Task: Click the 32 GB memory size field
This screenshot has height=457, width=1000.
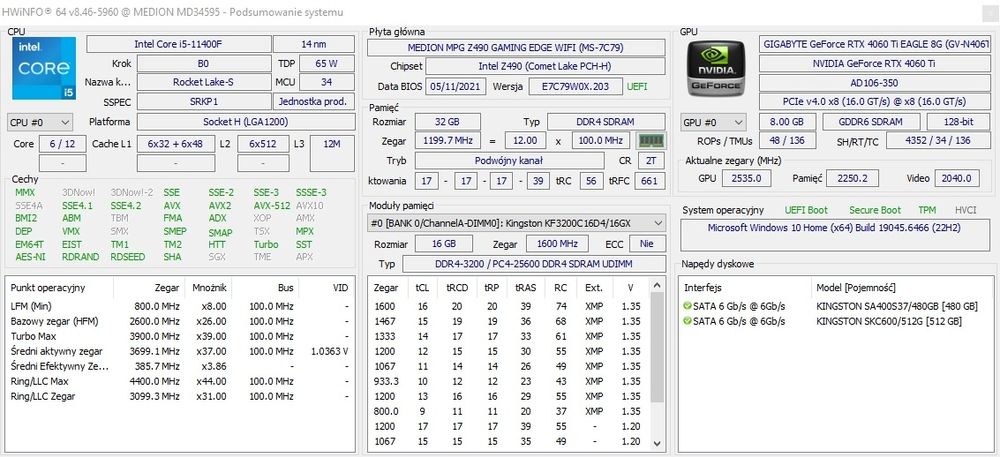Action: (448, 122)
